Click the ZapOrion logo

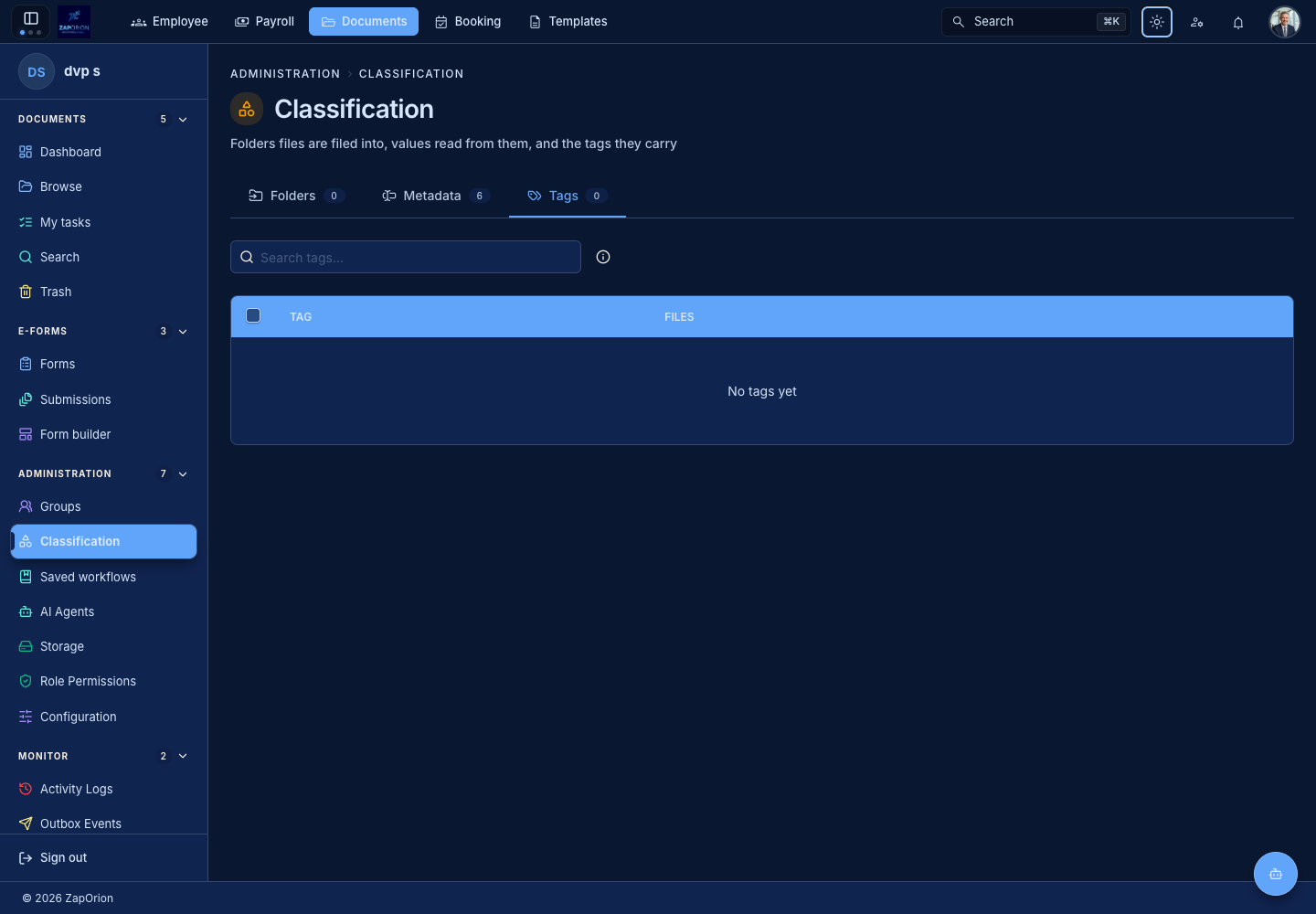pyautogui.click(x=74, y=21)
